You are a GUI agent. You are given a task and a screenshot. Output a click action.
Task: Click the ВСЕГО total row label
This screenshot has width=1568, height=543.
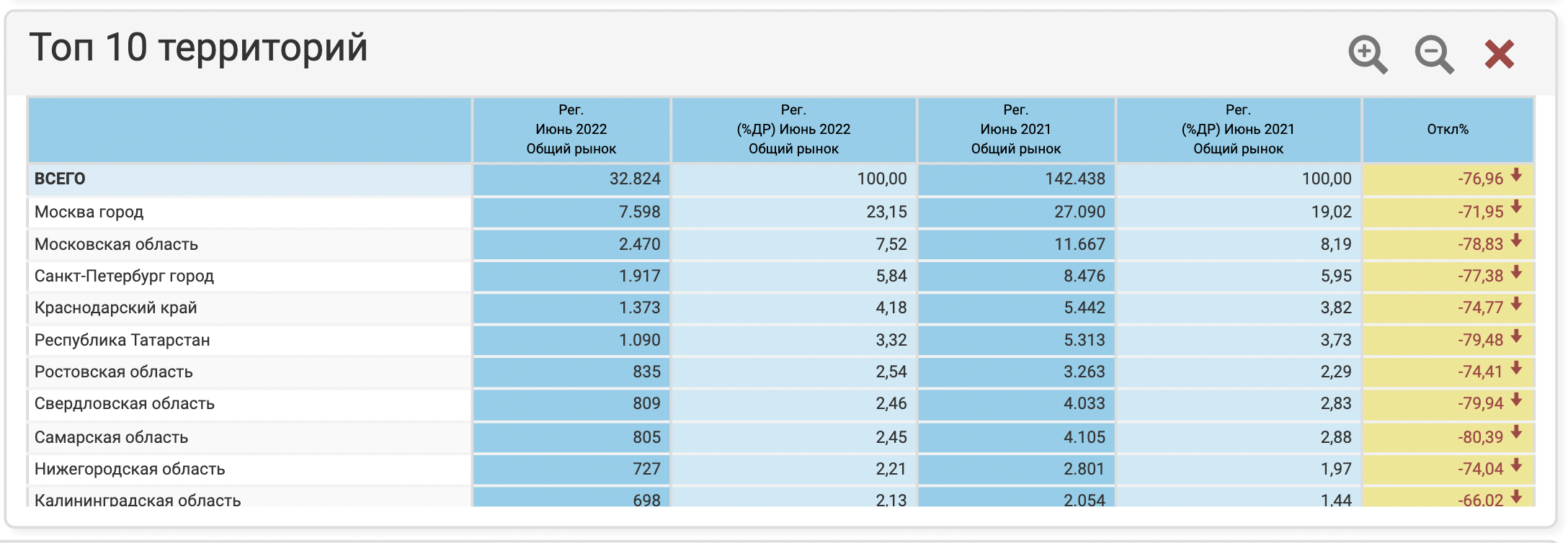[60, 179]
